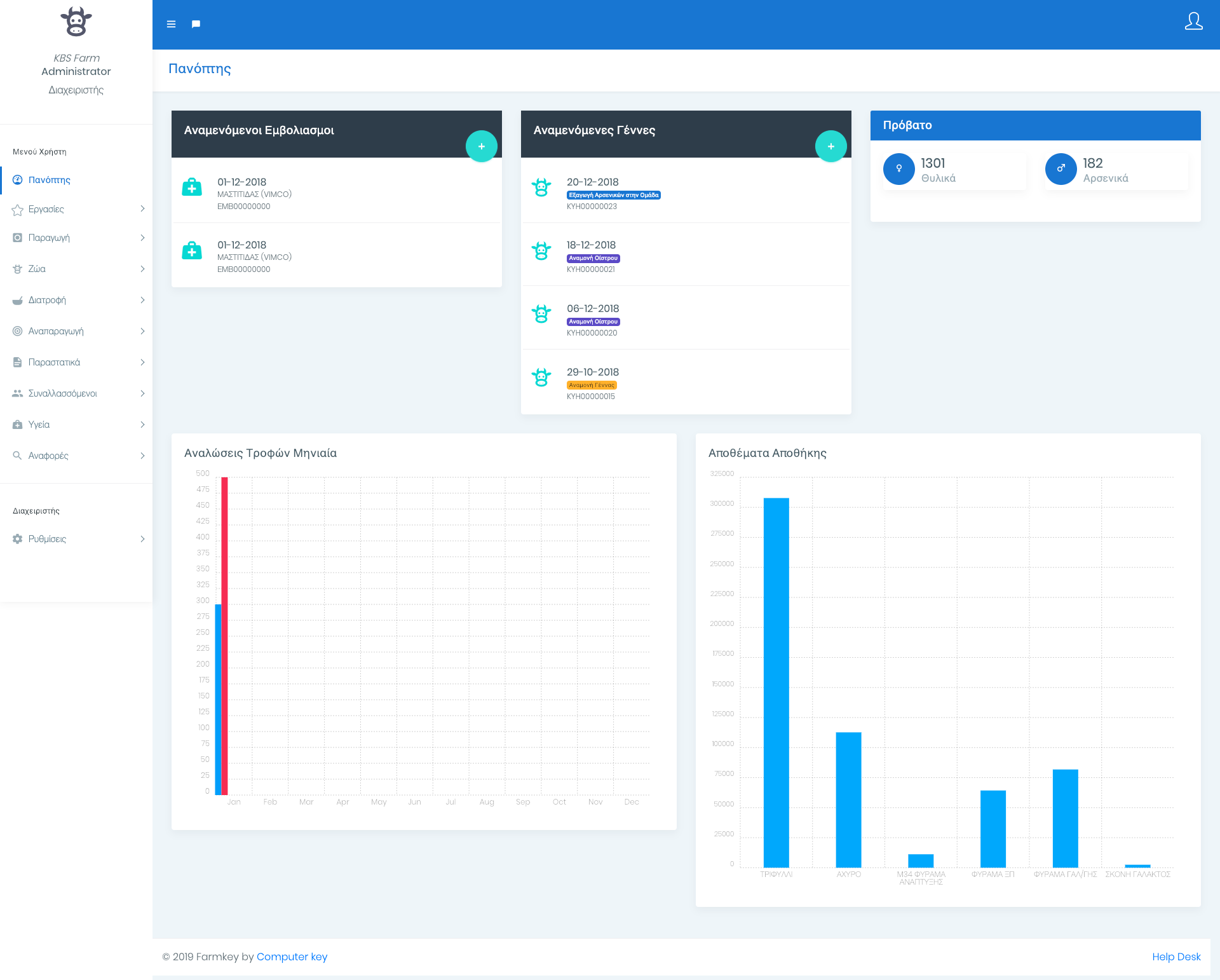Click the red January bar in chart
The width and height of the screenshot is (1220, 980).
point(225,636)
